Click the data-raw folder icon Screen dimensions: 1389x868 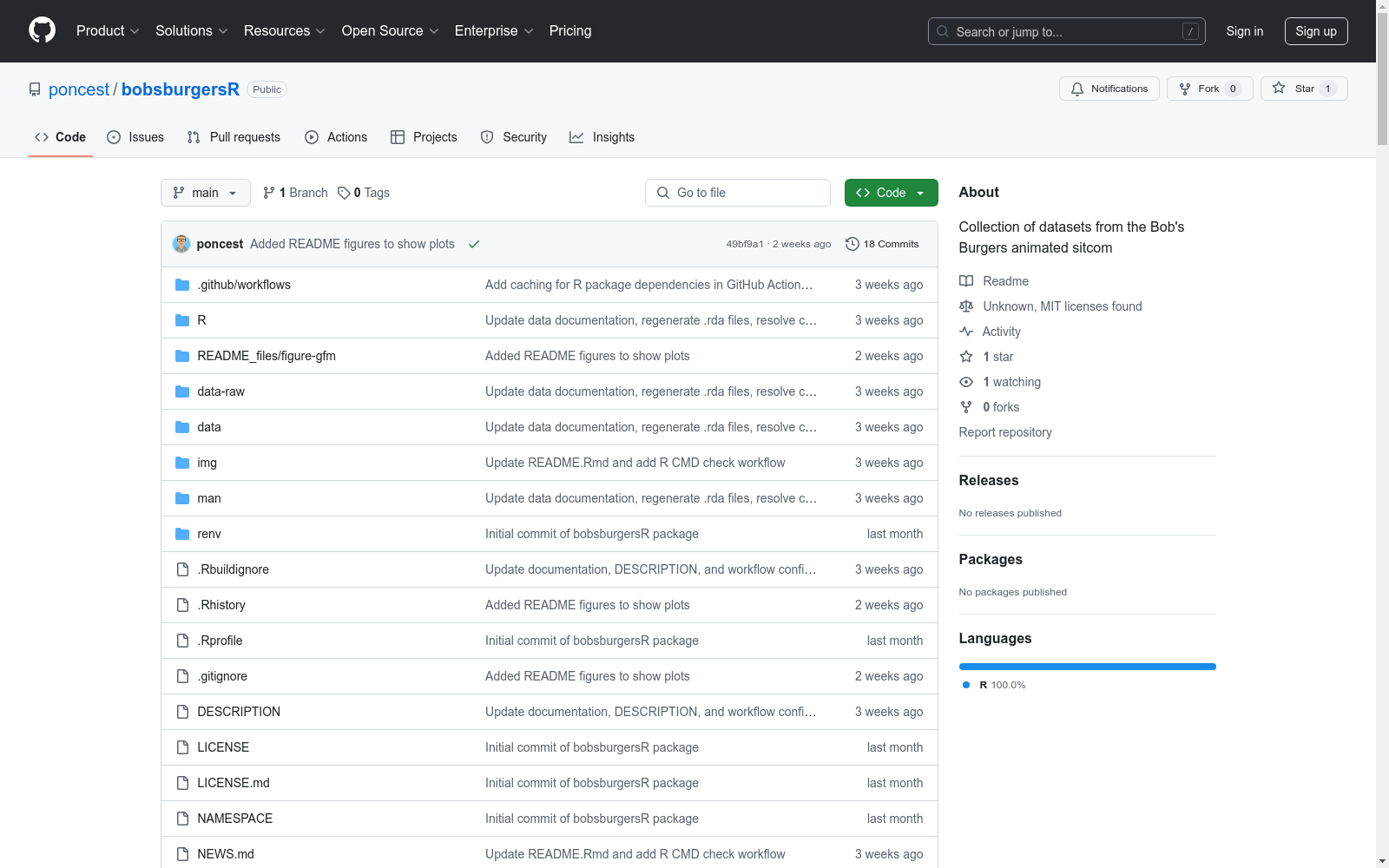(182, 391)
